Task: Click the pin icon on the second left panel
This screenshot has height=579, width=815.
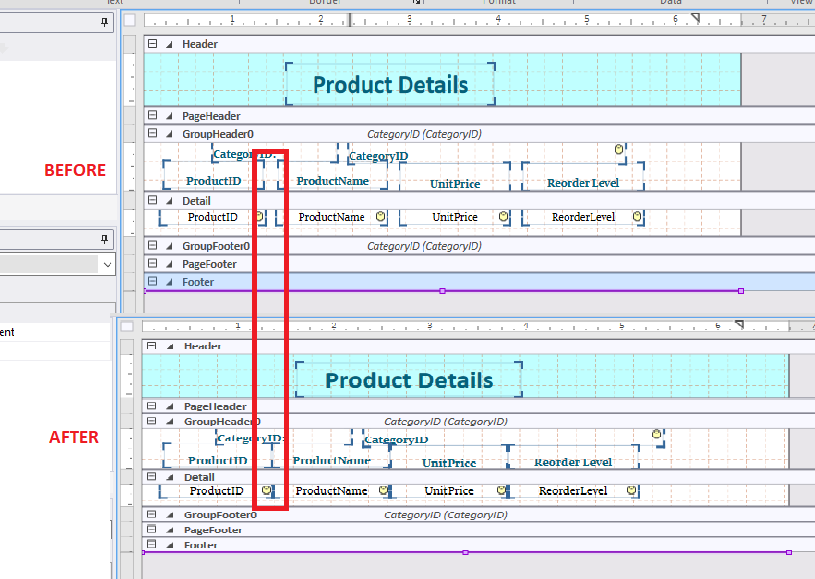Action: (x=104, y=239)
